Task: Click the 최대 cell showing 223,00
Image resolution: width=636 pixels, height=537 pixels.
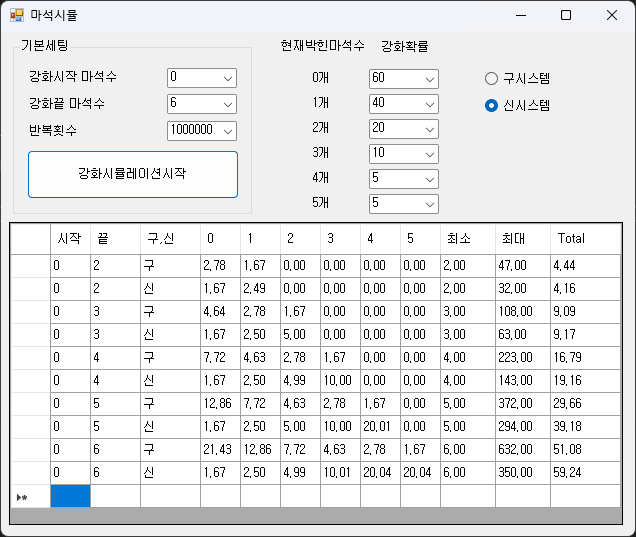Action: tap(523, 358)
